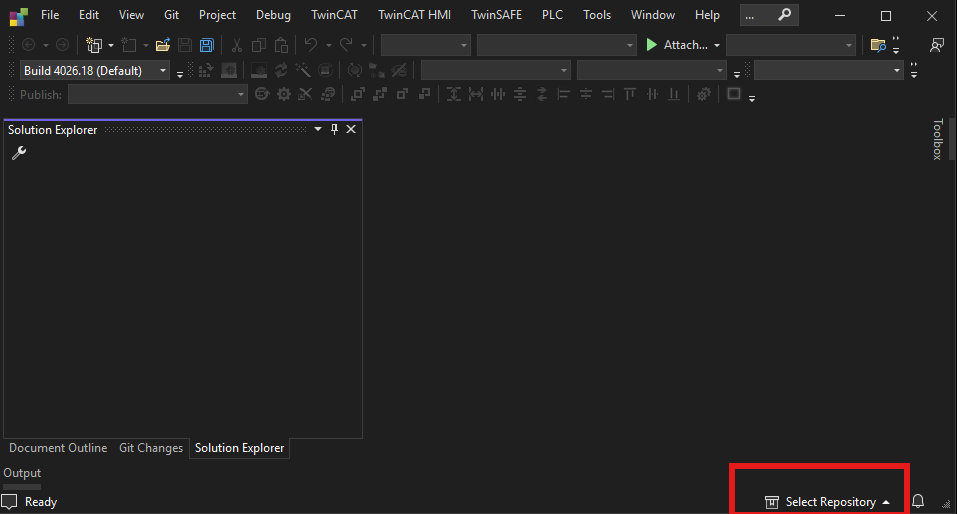Open the Toolbox side panel tab
The image size is (957, 514).
938,140
